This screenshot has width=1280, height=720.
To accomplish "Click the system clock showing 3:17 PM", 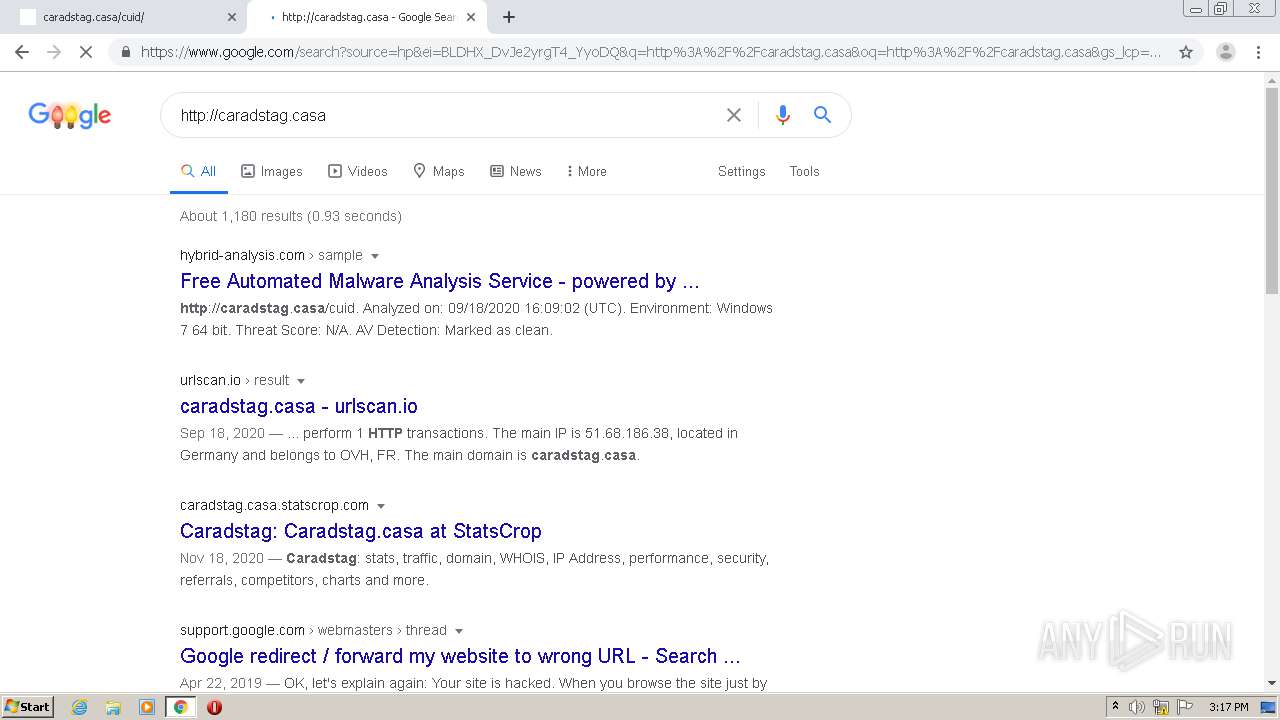I will coord(1228,707).
